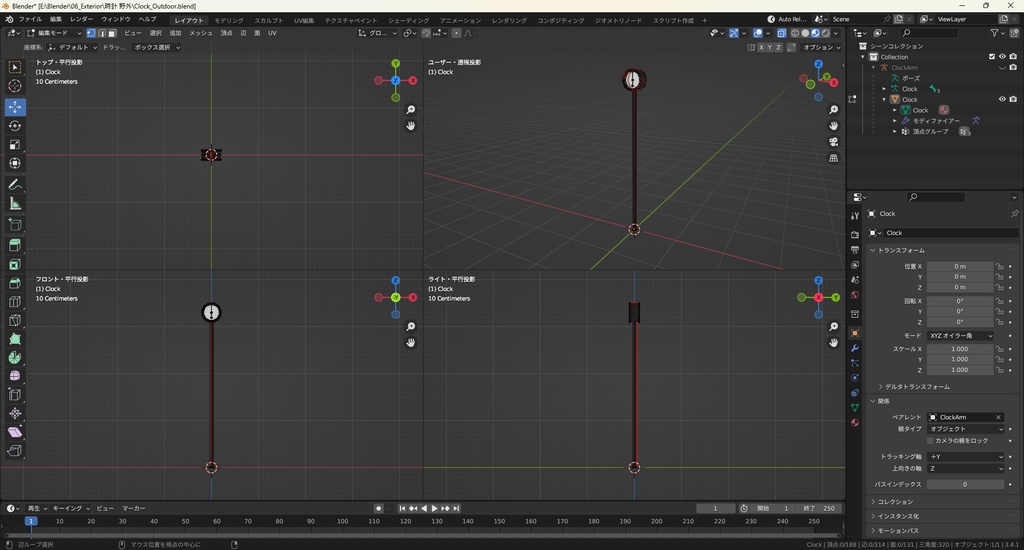Open the 親タイプ dropdown showing オブジェクト
The width and height of the screenshot is (1024, 550).
click(965, 429)
